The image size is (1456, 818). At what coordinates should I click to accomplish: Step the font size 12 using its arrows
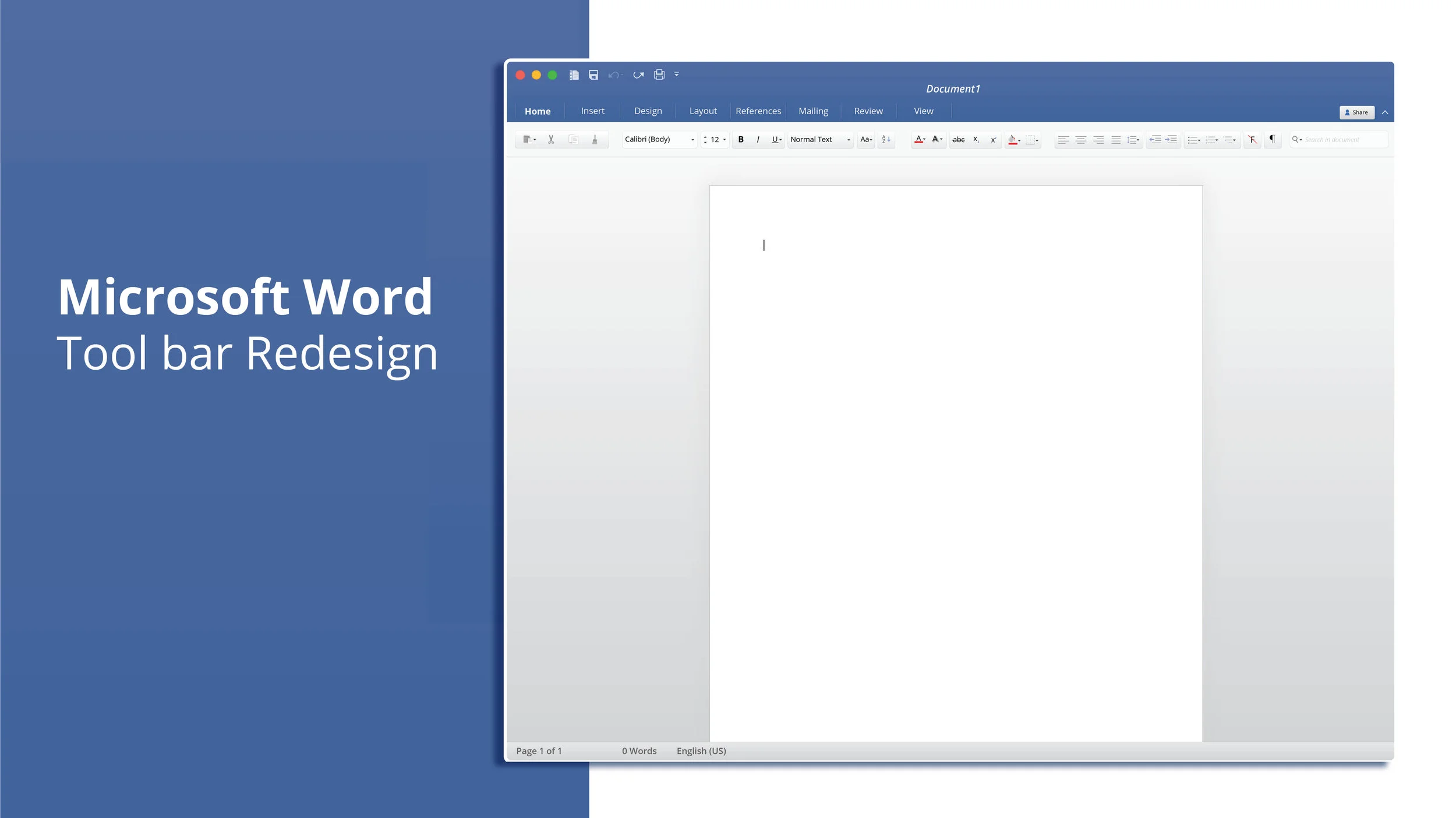coord(705,140)
